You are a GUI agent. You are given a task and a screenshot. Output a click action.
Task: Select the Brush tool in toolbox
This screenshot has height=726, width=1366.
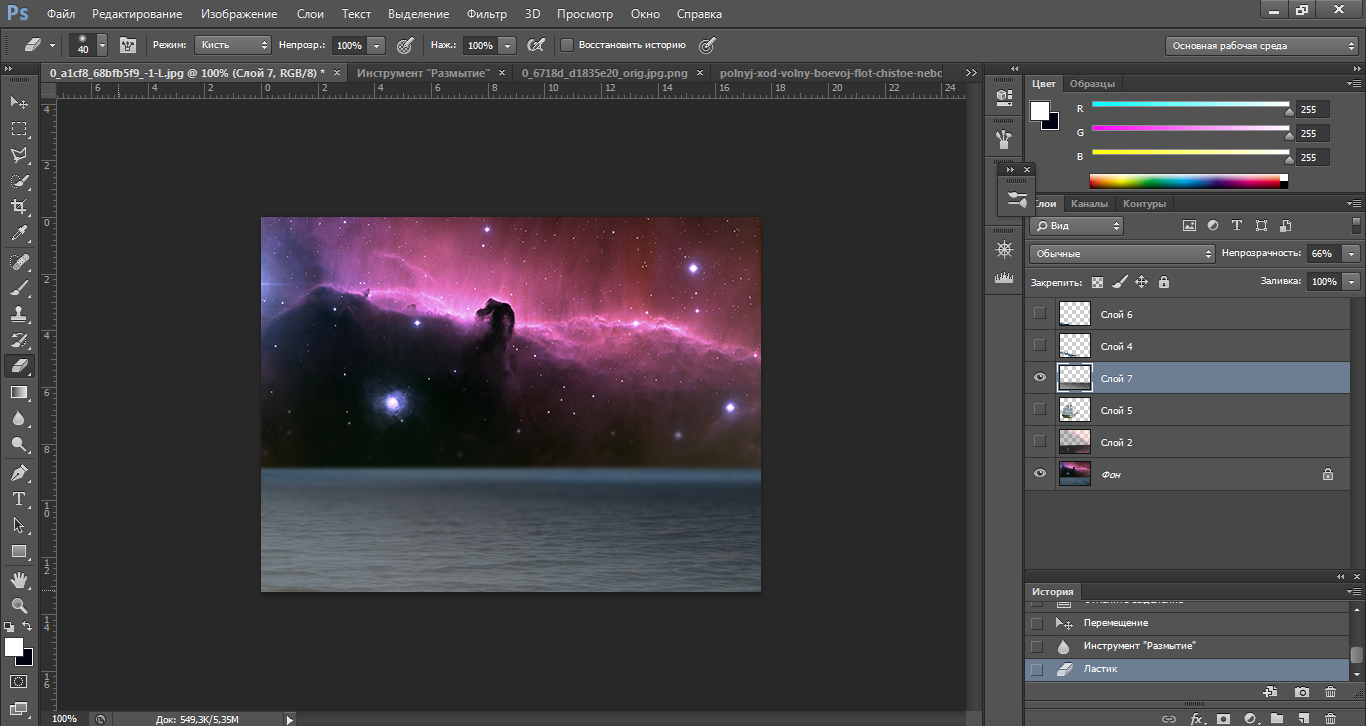18,288
